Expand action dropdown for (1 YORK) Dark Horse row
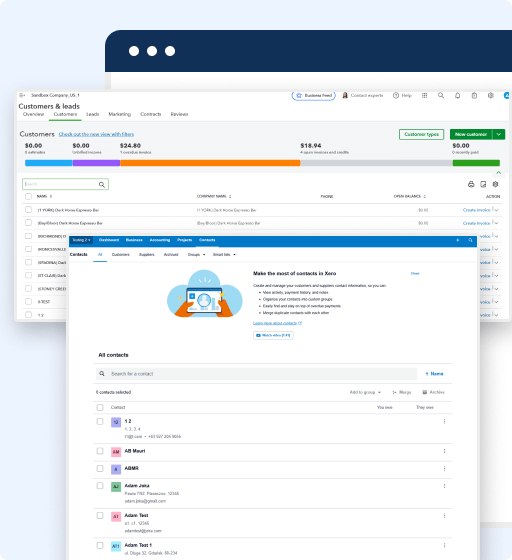Image resolution: width=512 pixels, height=560 pixels. pos(496,210)
